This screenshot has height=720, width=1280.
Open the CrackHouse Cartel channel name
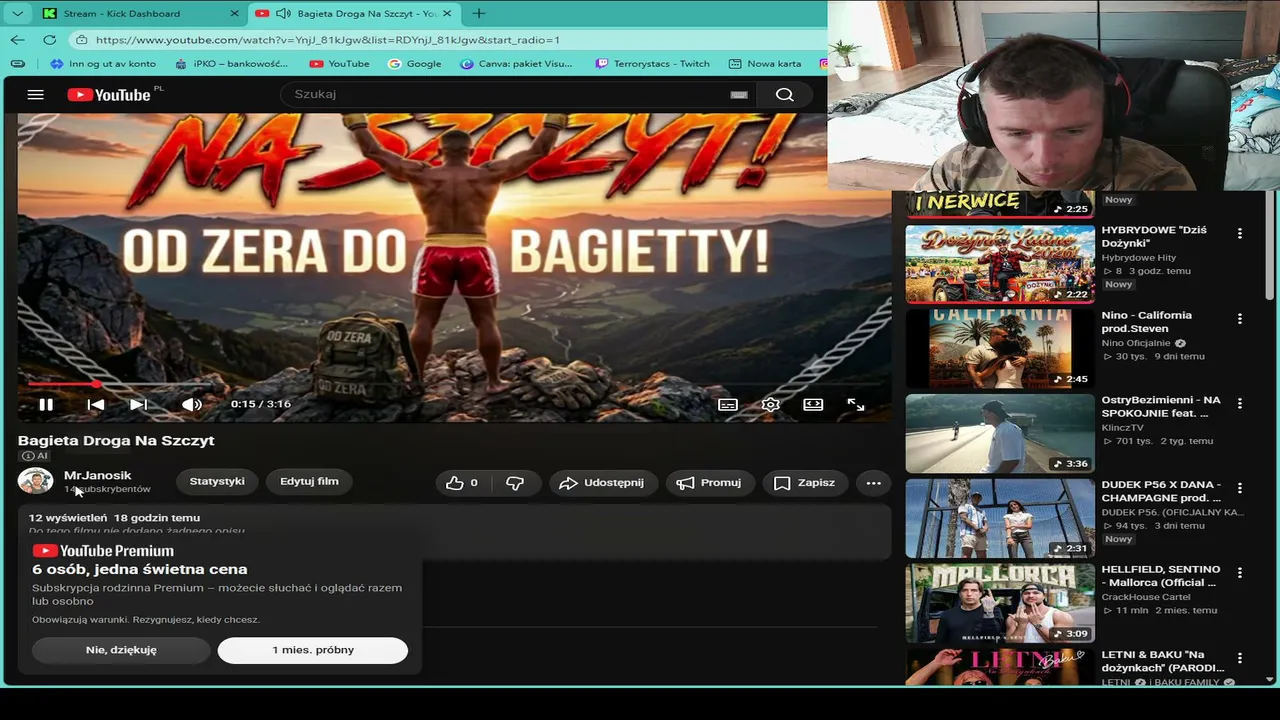[x=1146, y=597]
